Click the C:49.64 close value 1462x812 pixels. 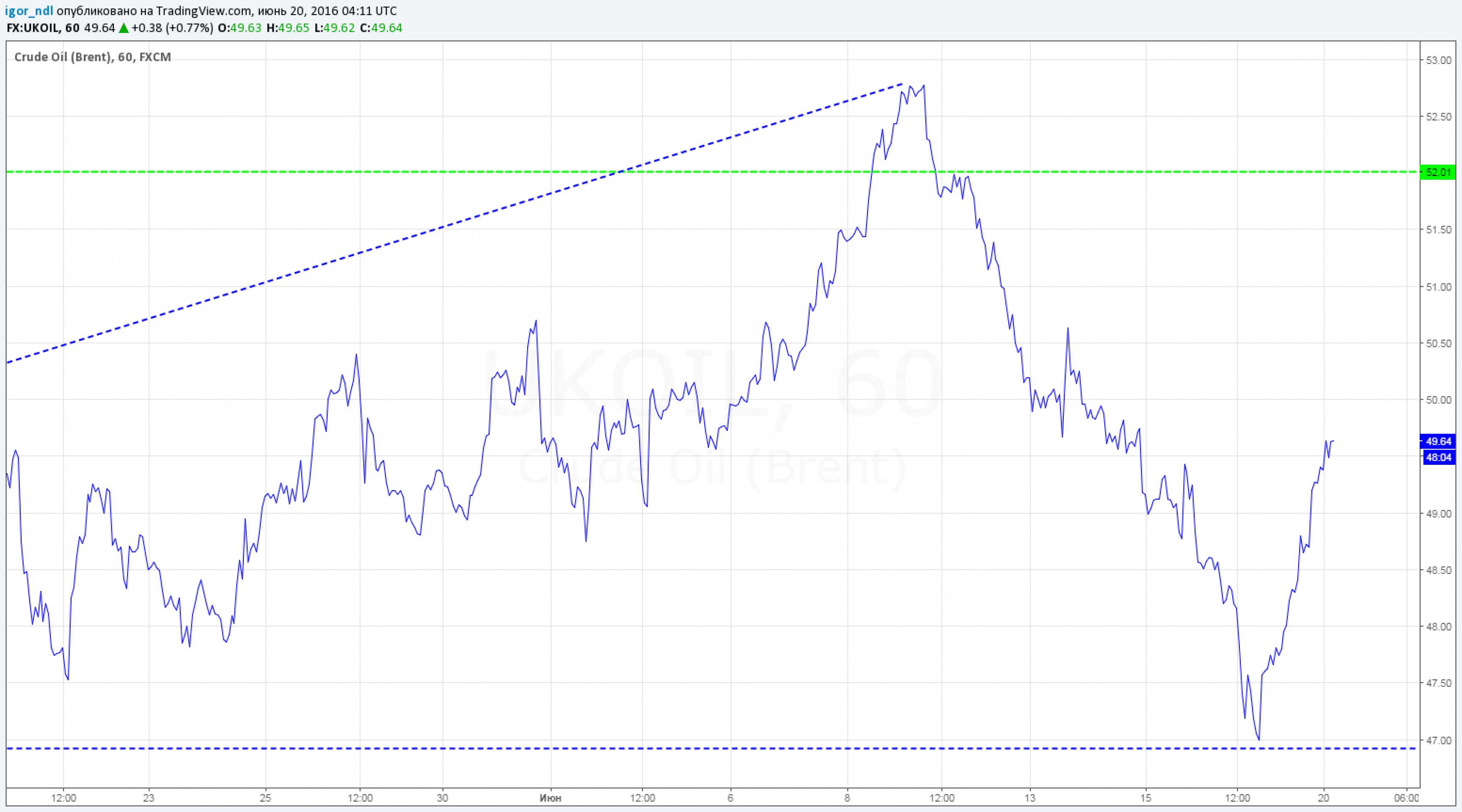[380, 28]
